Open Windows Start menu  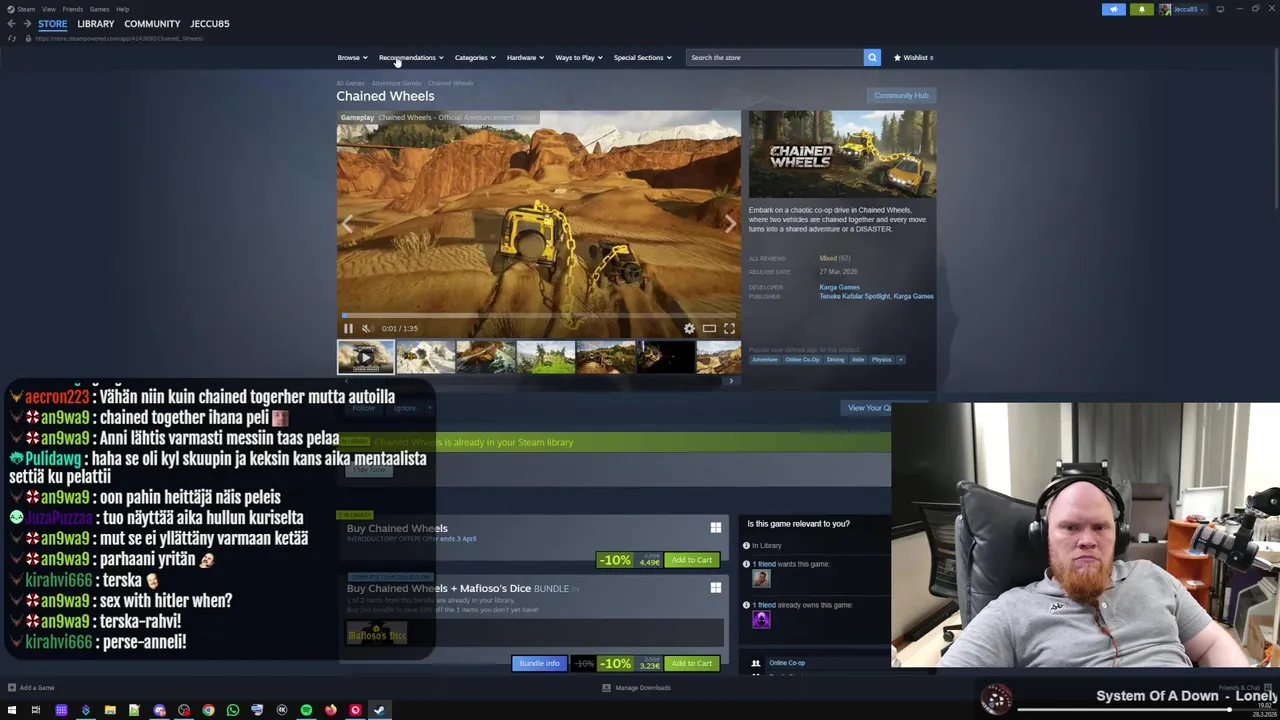point(12,710)
